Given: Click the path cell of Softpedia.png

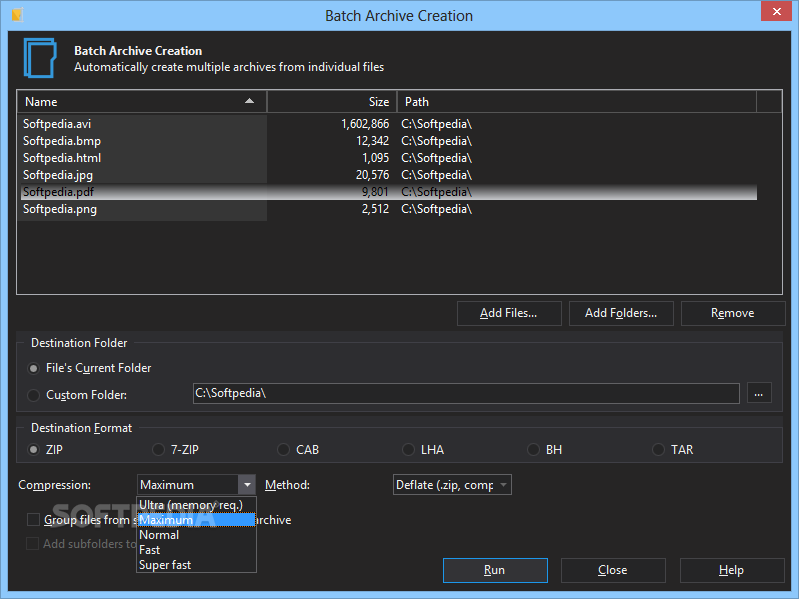Looking at the screenshot, I should [x=437, y=209].
